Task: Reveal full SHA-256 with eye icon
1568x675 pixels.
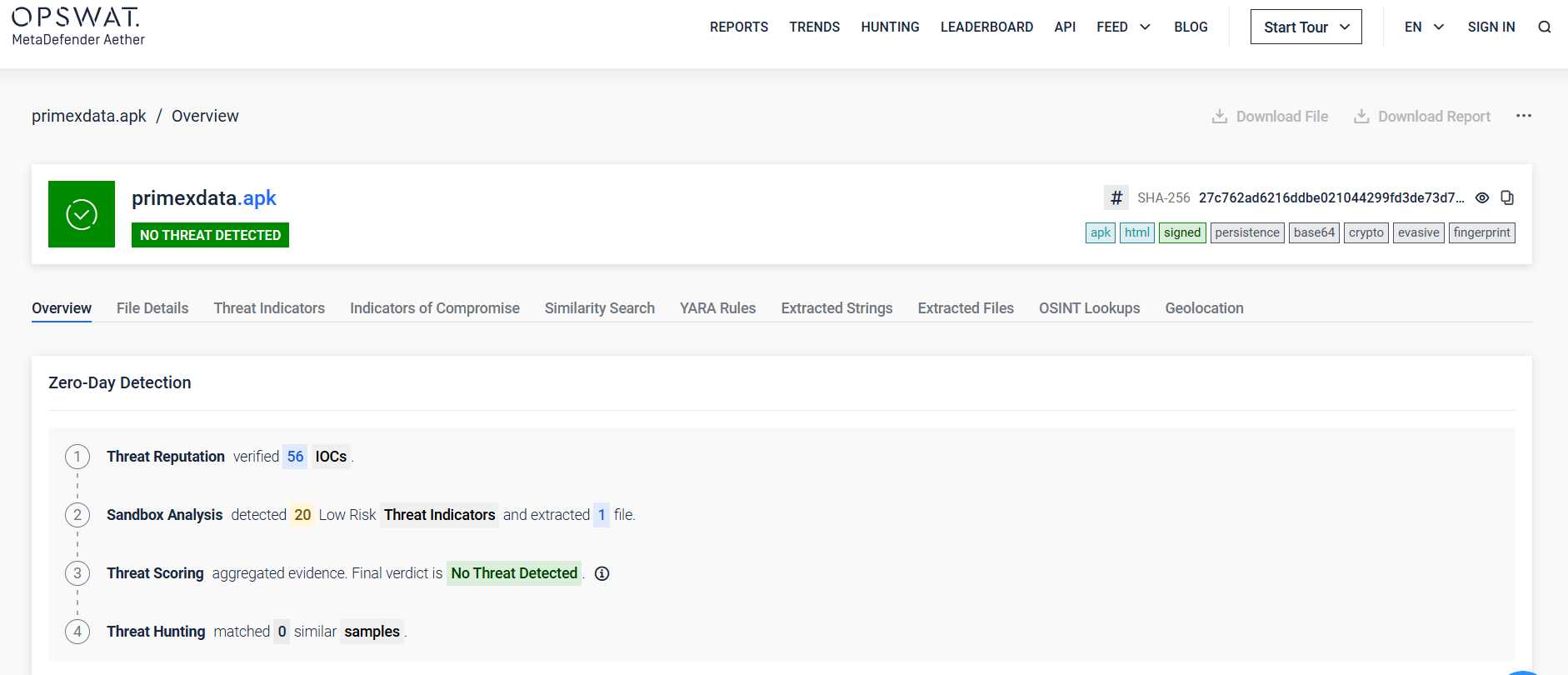Action: 1482,197
